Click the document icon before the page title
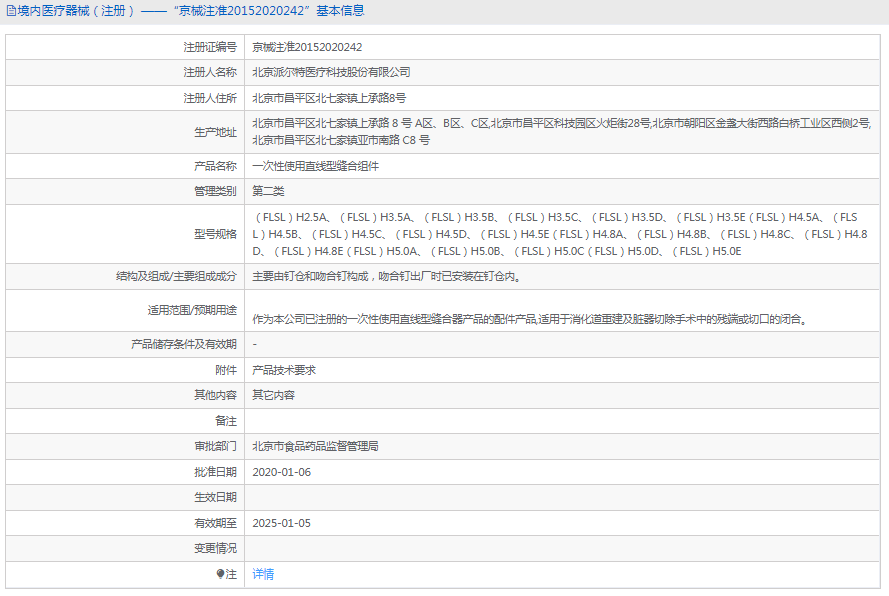 point(11,11)
